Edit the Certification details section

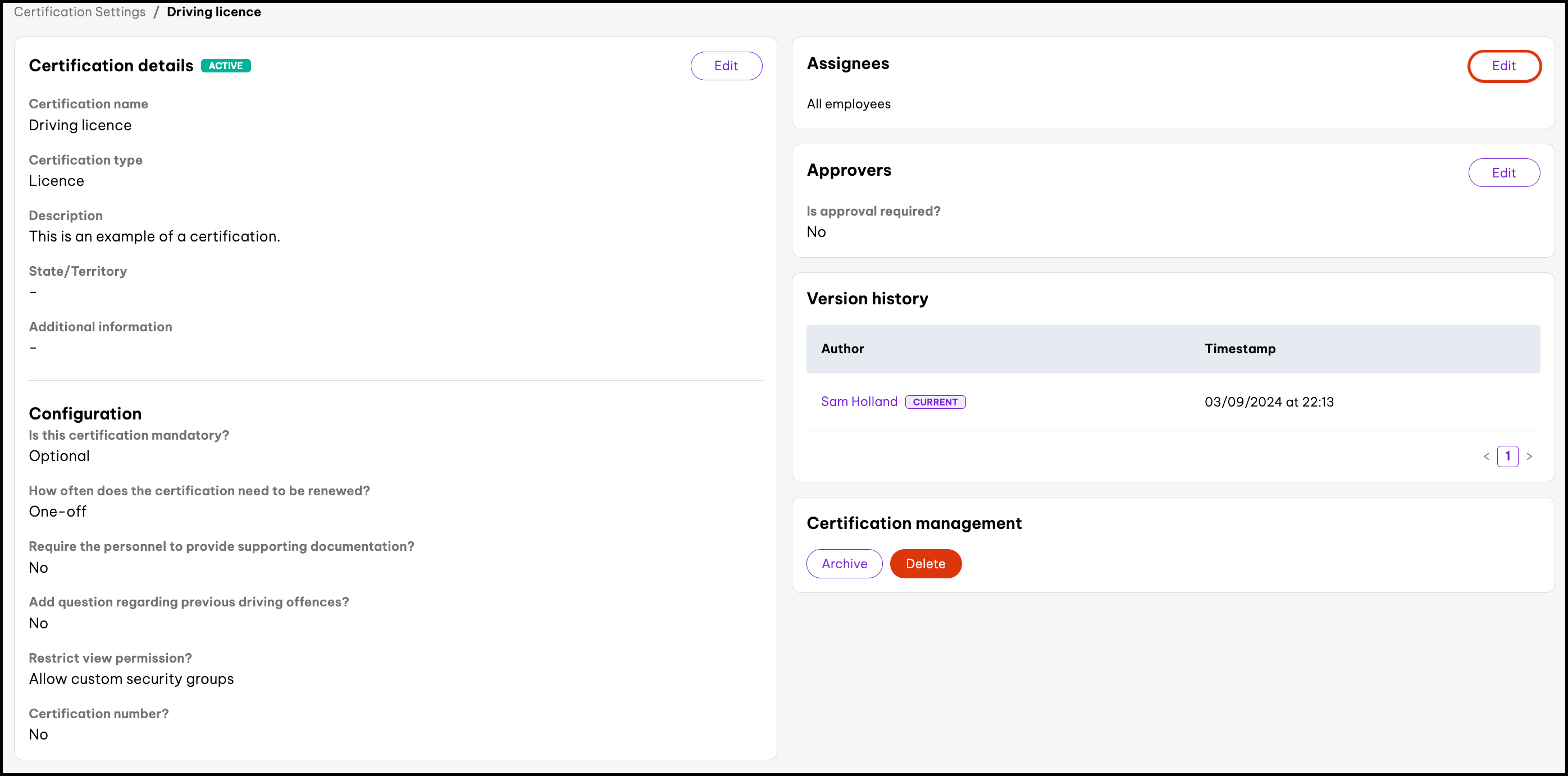click(x=726, y=66)
